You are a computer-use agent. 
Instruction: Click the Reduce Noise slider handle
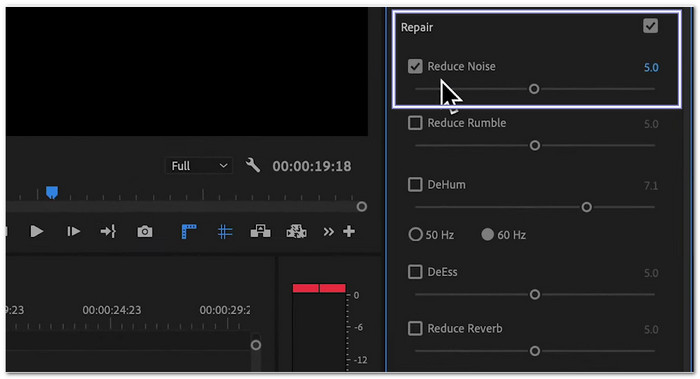[x=534, y=89]
